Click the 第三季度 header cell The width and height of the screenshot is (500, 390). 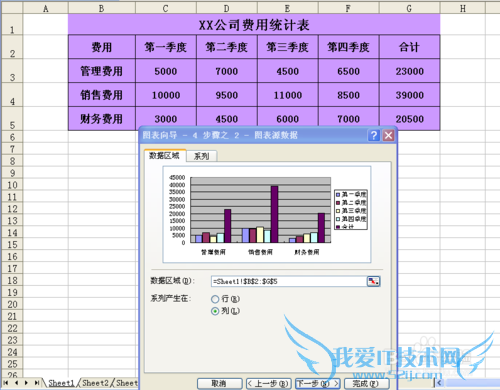288,47
